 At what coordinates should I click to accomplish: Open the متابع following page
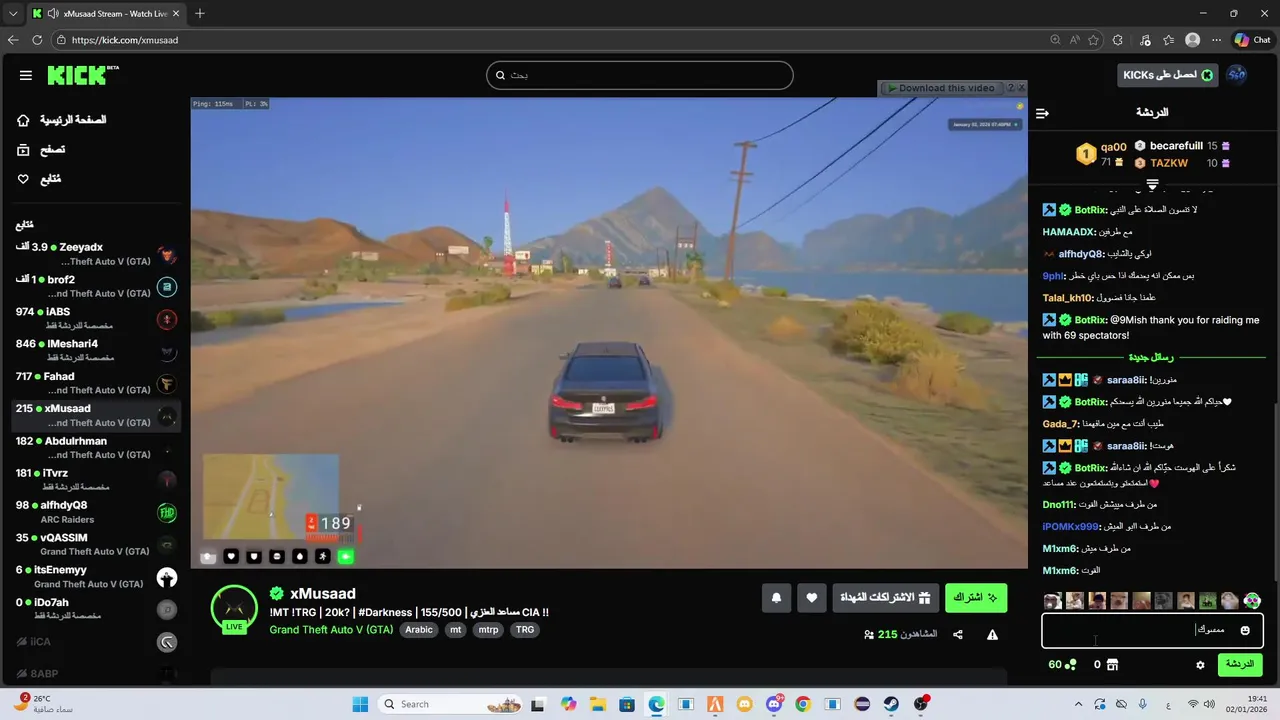point(39,179)
